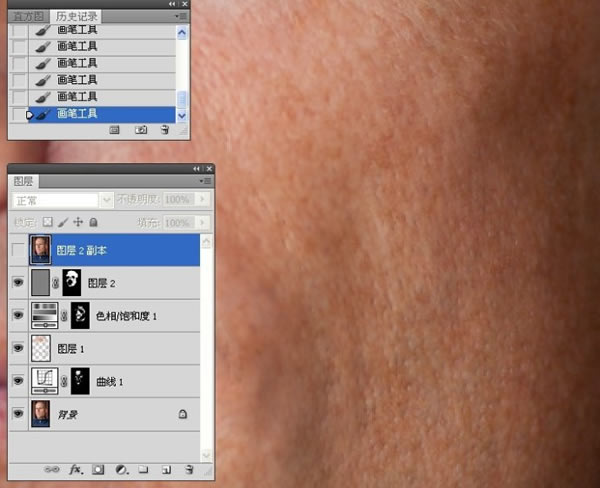Switch to the 直方图 tab
The height and width of the screenshot is (488, 600).
(x=28, y=16)
